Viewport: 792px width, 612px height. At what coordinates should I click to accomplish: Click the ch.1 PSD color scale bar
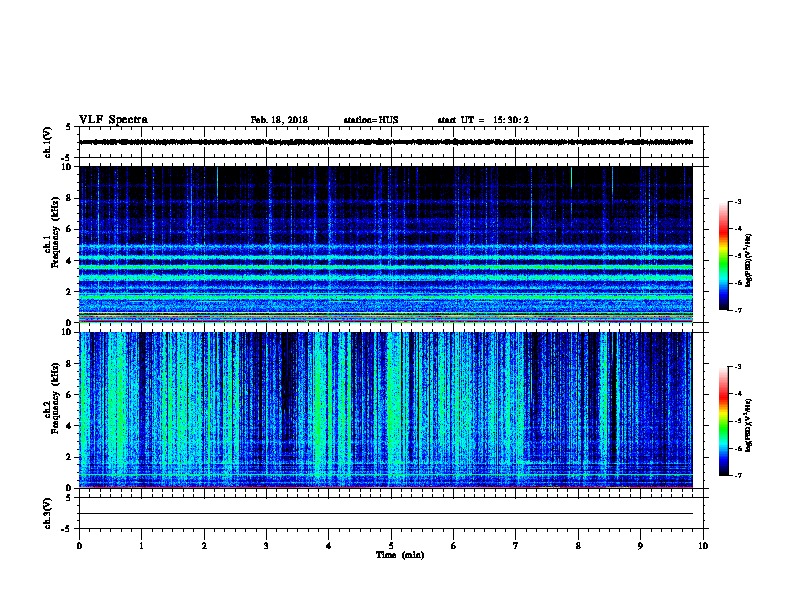[723, 256]
